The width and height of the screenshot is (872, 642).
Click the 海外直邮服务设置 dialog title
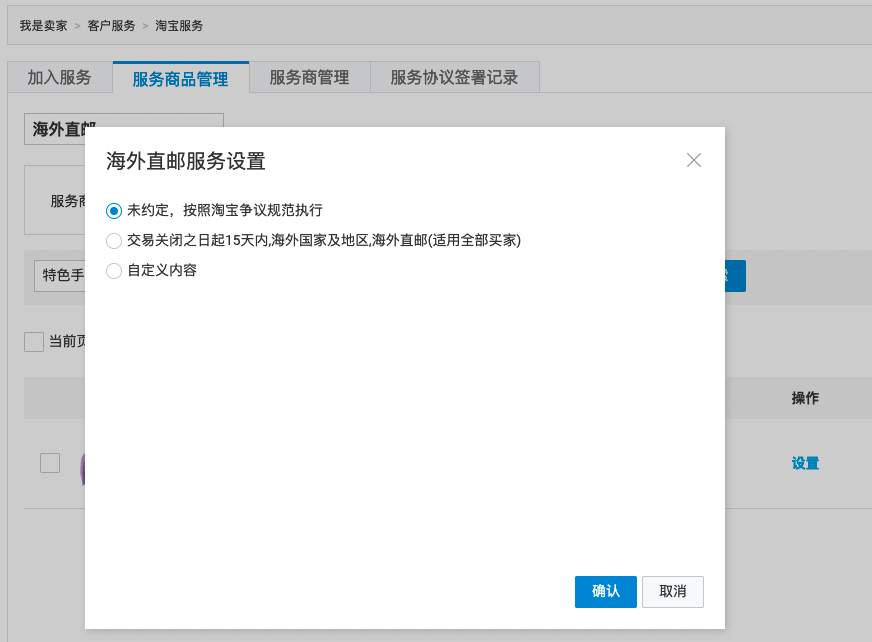pyautogui.click(x=186, y=161)
